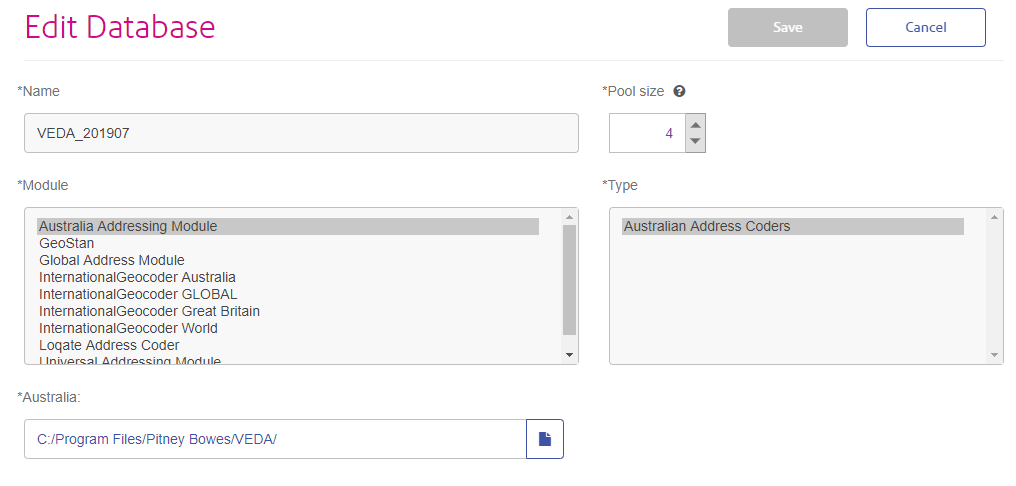
Task: Select Global Address Module option
Action: coord(288,260)
